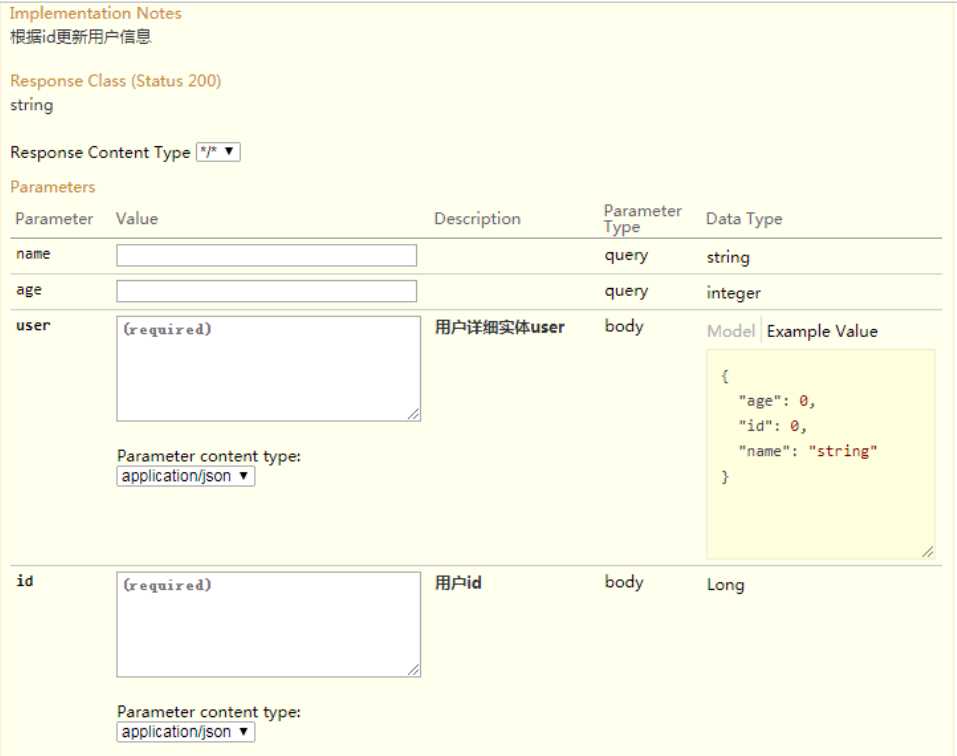Click the "name": "string" JSON line
The width and height of the screenshot is (957, 756).
tap(808, 451)
